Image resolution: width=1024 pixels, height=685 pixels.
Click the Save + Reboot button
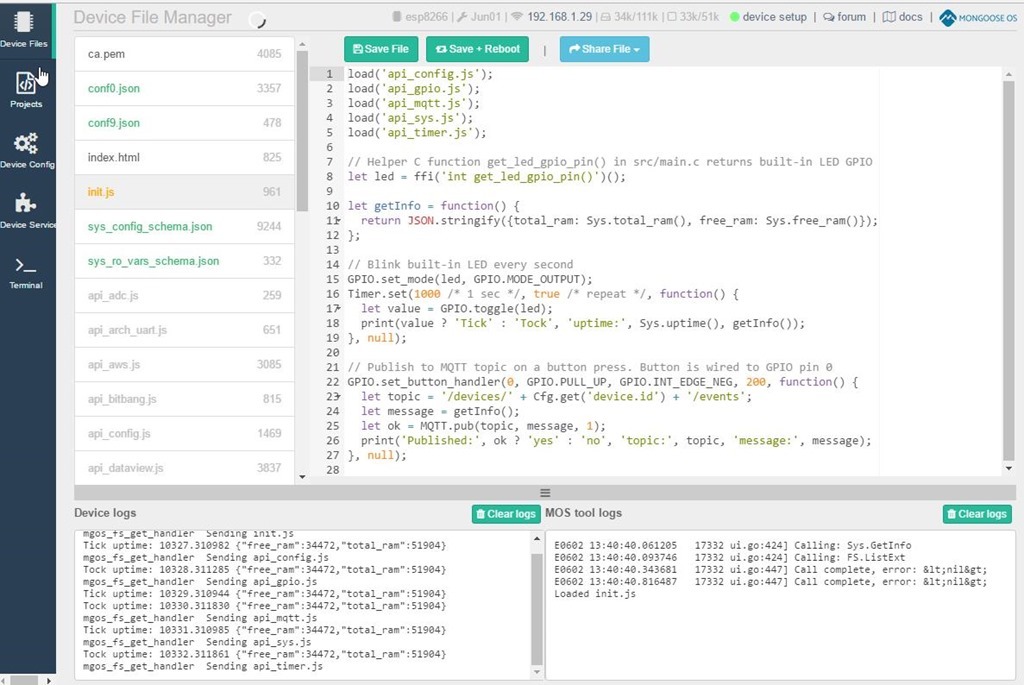(477, 49)
